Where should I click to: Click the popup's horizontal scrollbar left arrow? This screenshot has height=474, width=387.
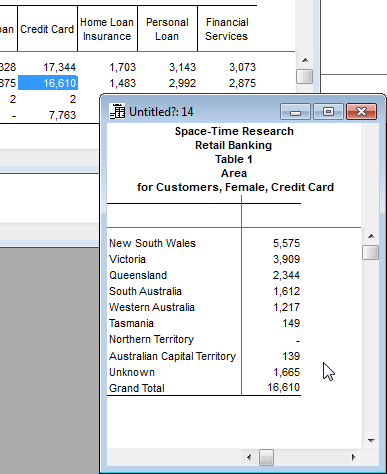[249, 457]
